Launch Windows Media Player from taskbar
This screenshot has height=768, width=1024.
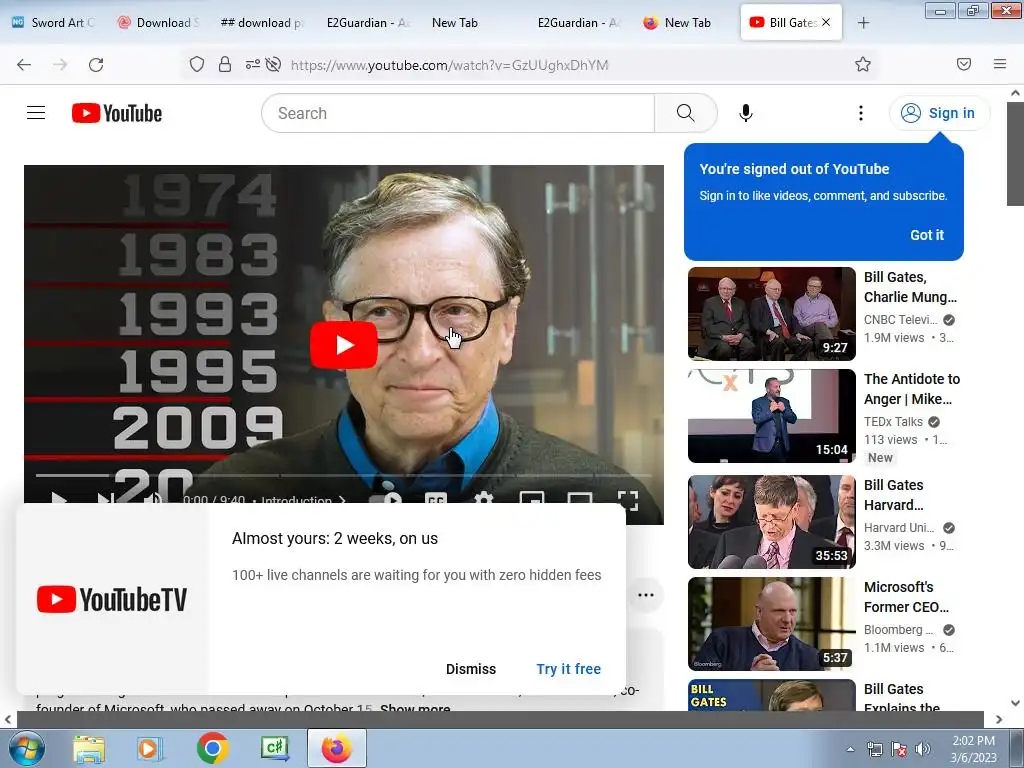click(x=150, y=748)
